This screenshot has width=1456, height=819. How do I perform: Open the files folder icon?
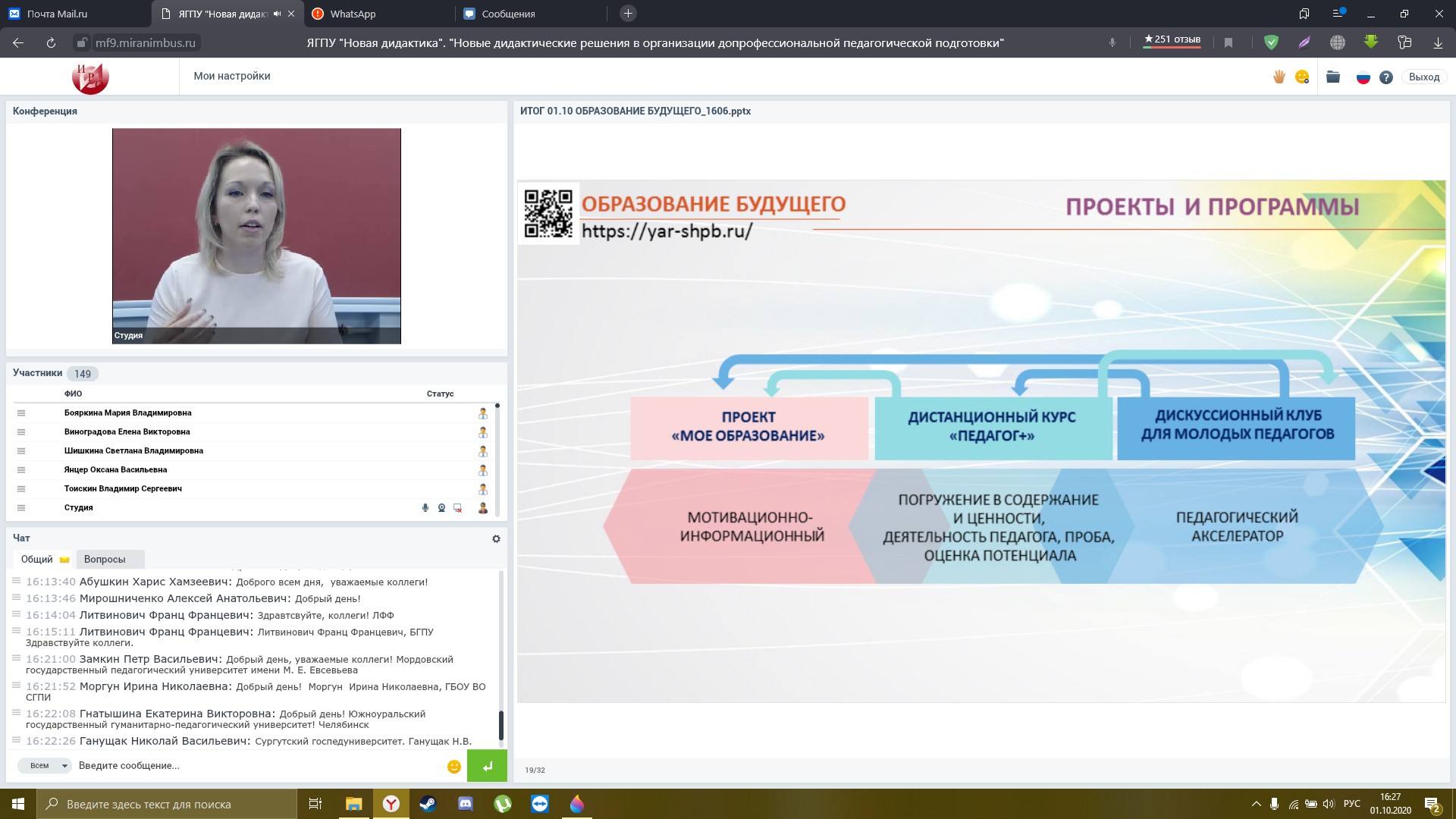tap(1333, 77)
